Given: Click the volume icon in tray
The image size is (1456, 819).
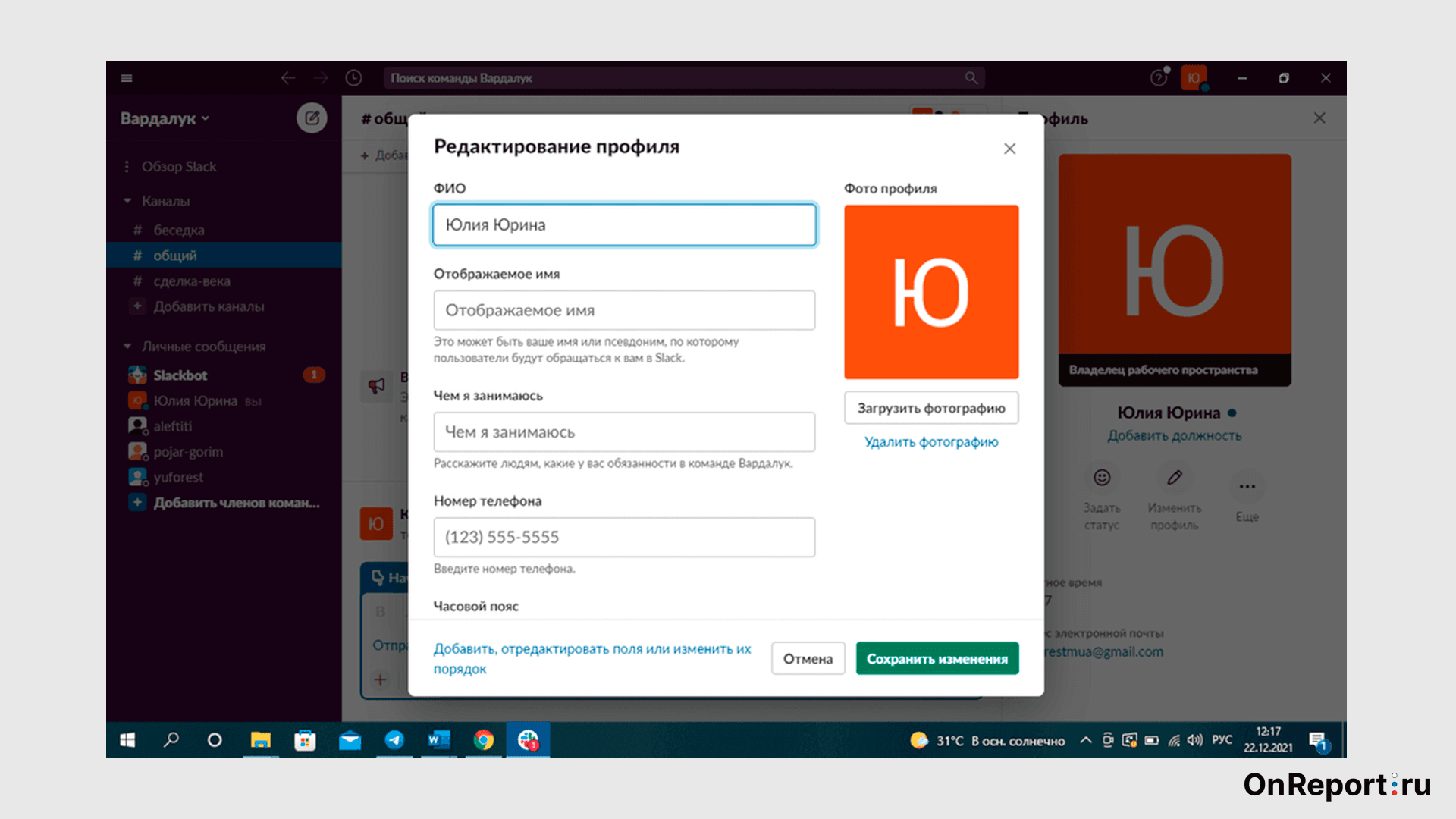Looking at the screenshot, I should coord(1195,739).
